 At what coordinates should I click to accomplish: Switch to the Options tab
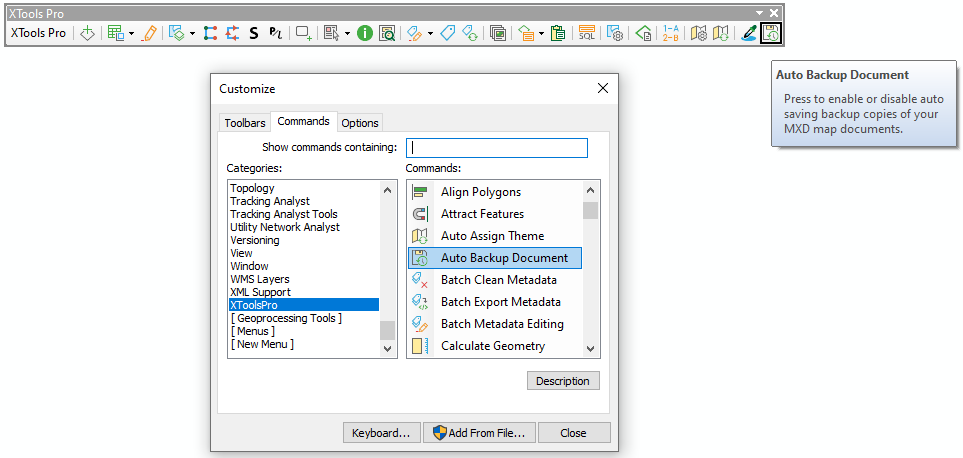[360, 123]
